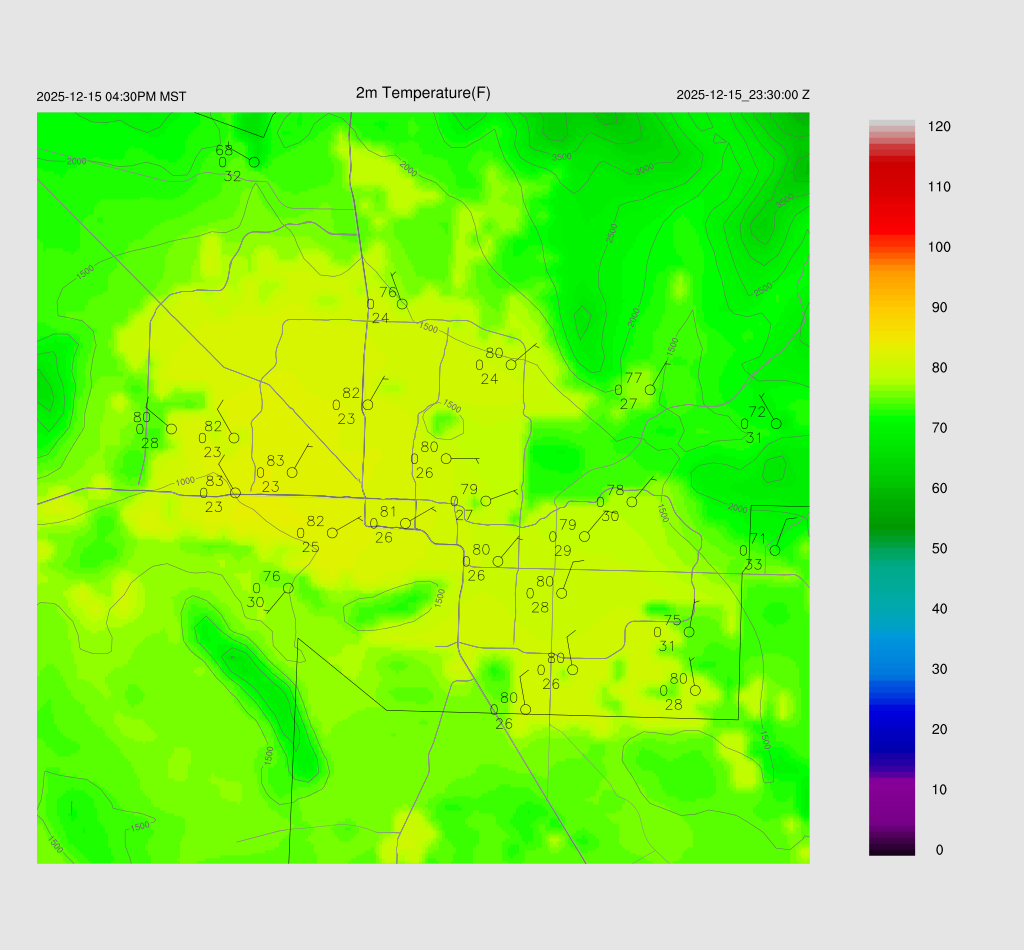Click the station marker showing 71 over 33
The width and height of the screenshot is (1024, 950).
click(775, 551)
